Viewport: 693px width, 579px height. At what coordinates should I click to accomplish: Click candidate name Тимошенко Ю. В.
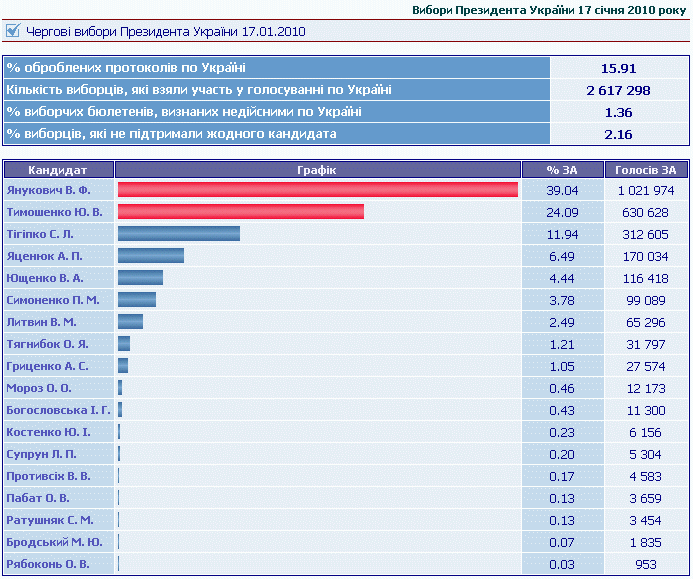point(54,212)
